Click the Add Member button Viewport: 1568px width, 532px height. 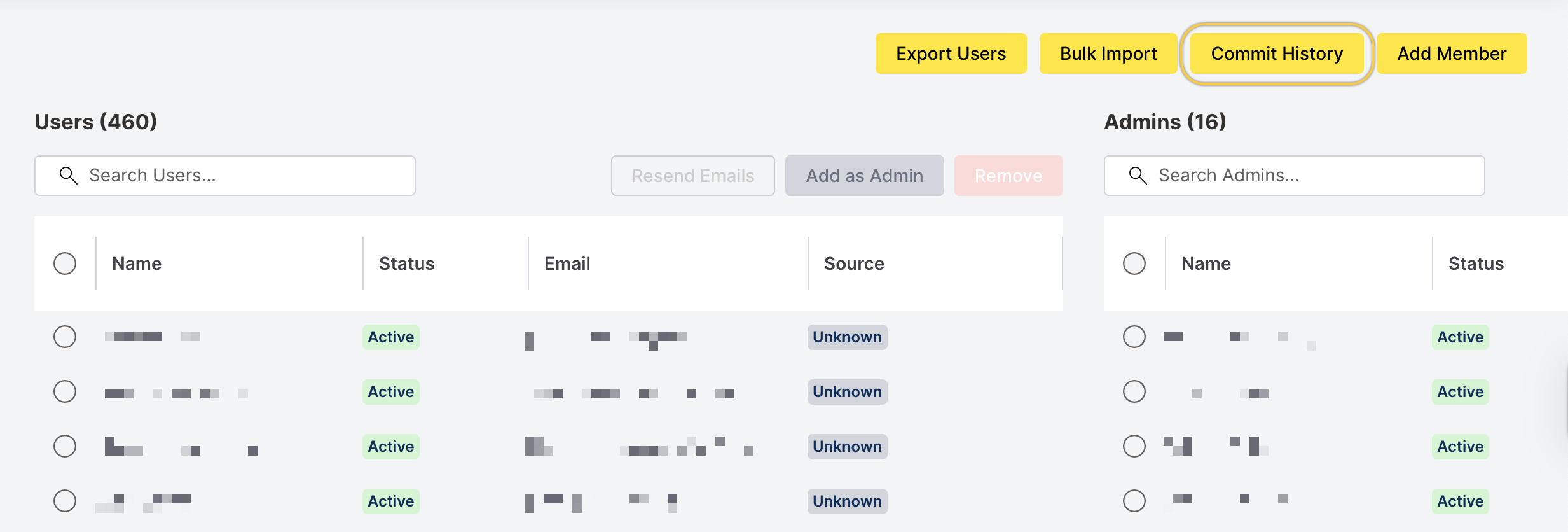[x=1451, y=53]
